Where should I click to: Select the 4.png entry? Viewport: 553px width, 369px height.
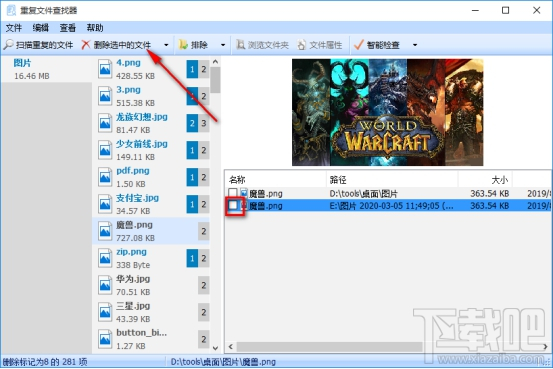(x=151, y=69)
